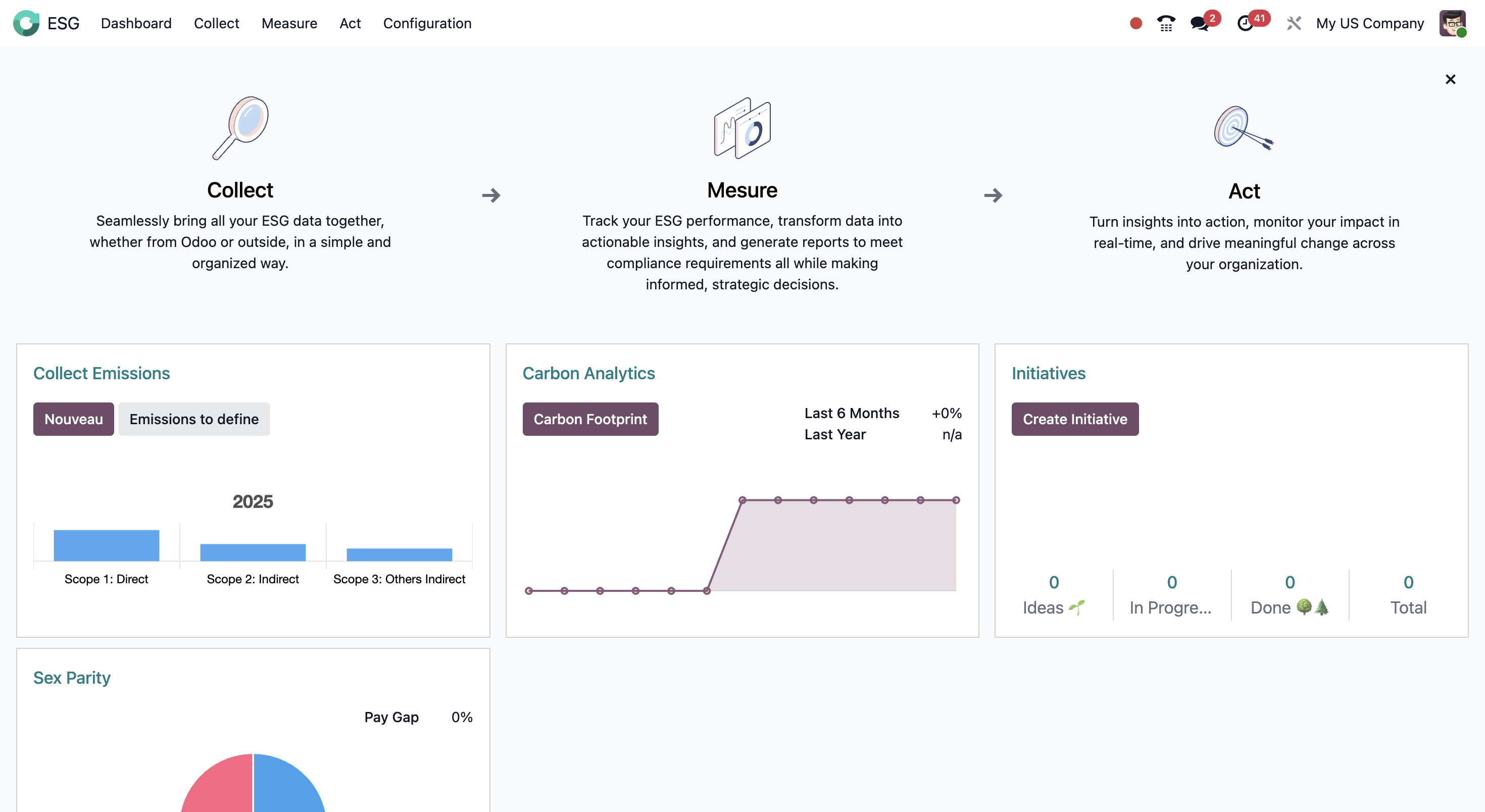Click the Act target illustration

click(x=1244, y=128)
